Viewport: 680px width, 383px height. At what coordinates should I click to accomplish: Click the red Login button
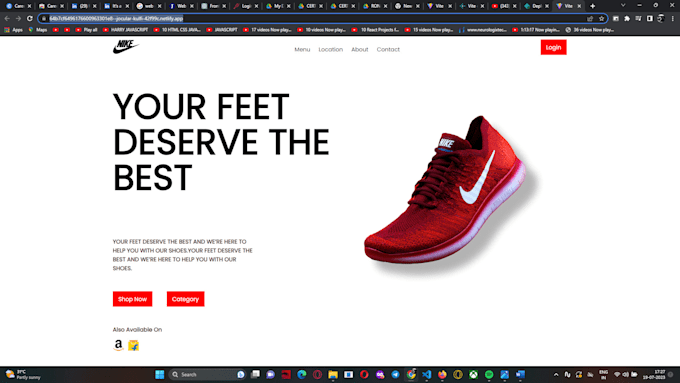click(x=553, y=47)
